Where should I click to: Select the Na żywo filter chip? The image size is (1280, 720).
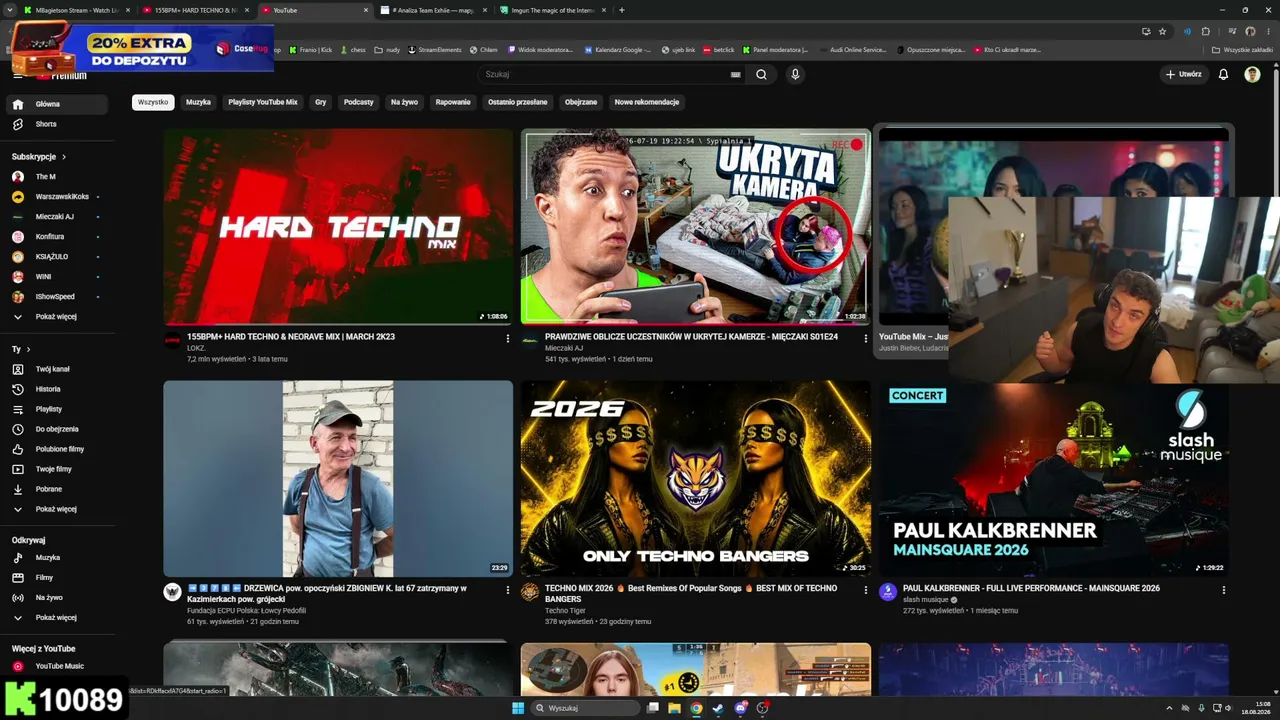tap(404, 102)
